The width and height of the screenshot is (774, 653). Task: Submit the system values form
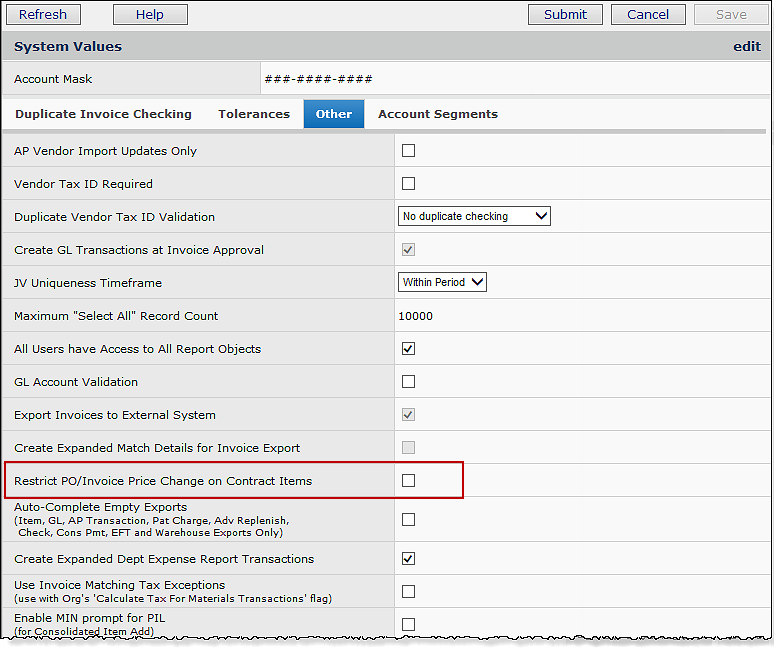[x=565, y=14]
